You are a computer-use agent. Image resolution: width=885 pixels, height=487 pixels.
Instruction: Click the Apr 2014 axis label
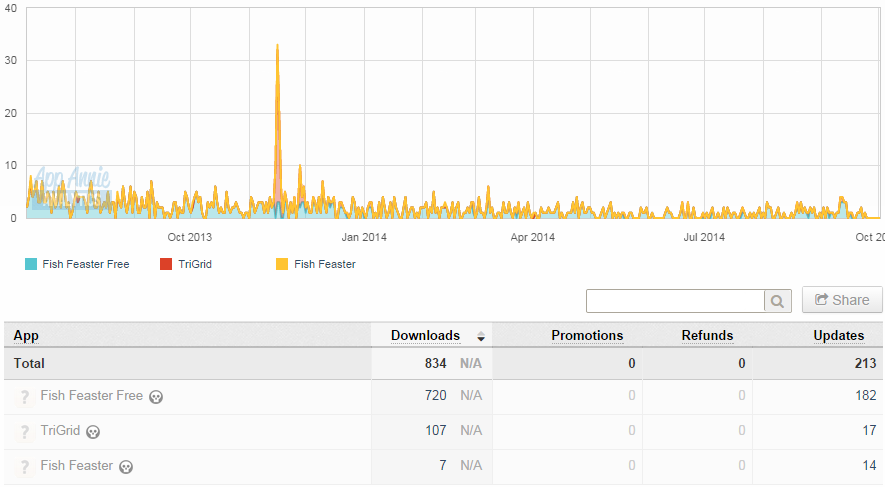pos(533,238)
